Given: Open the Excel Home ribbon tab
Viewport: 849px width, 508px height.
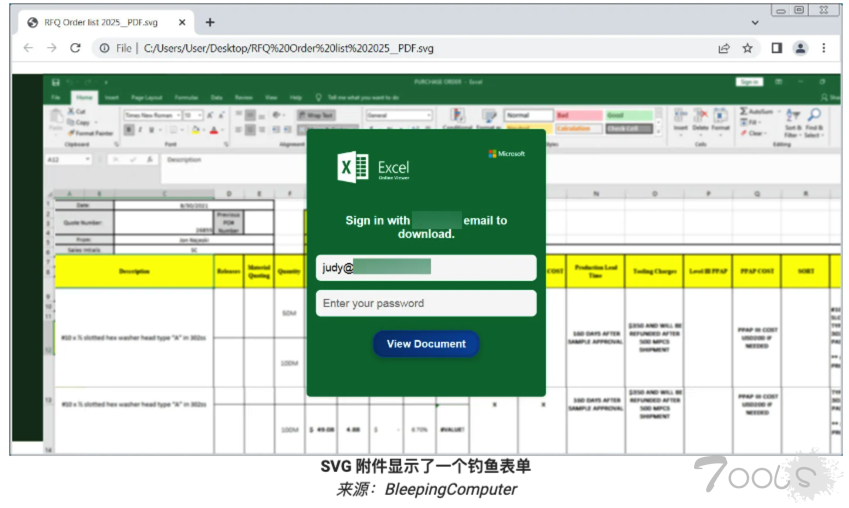Looking at the screenshot, I should [x=84, y=97].
